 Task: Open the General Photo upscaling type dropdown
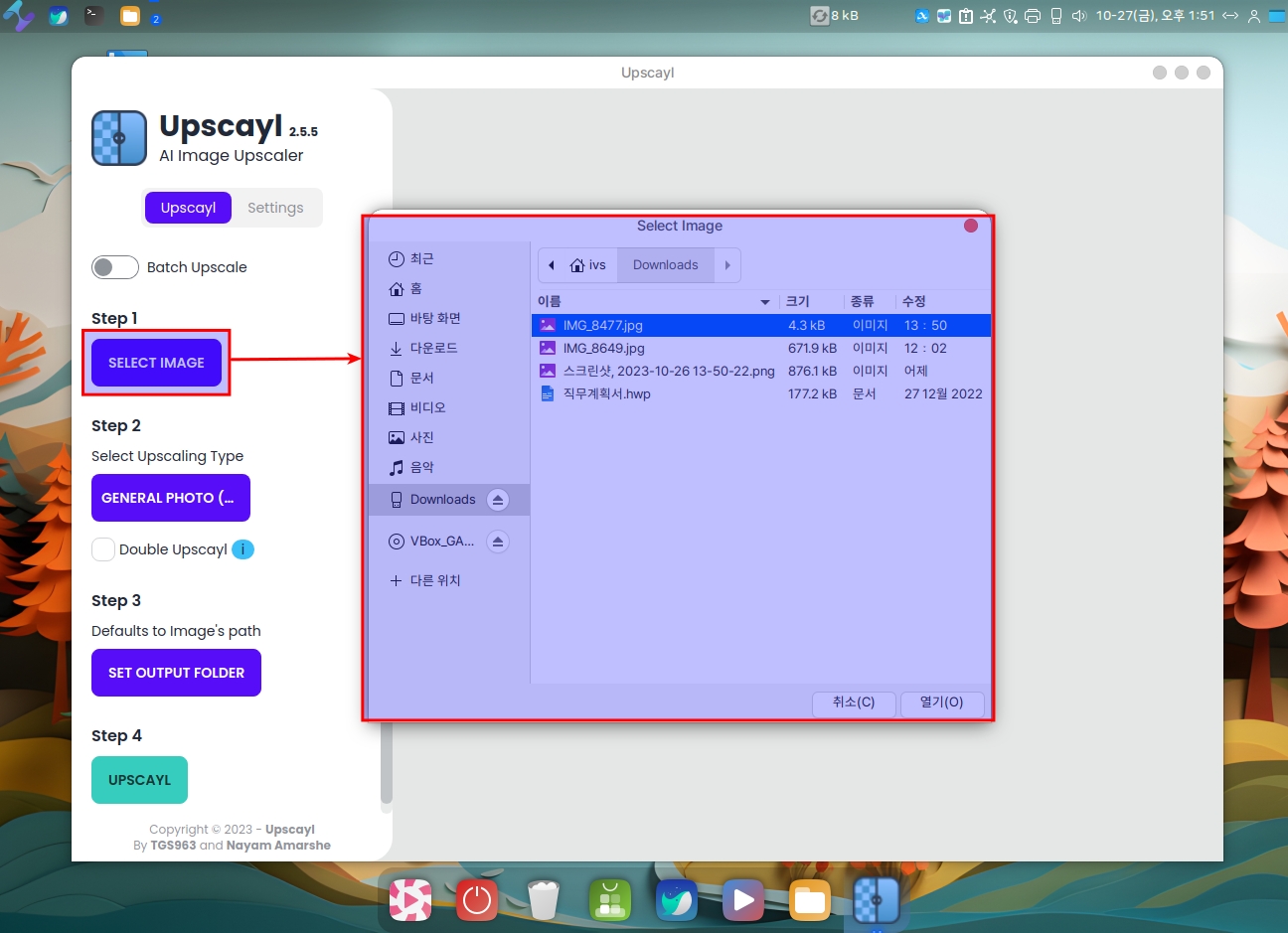[x=170, y=498]
